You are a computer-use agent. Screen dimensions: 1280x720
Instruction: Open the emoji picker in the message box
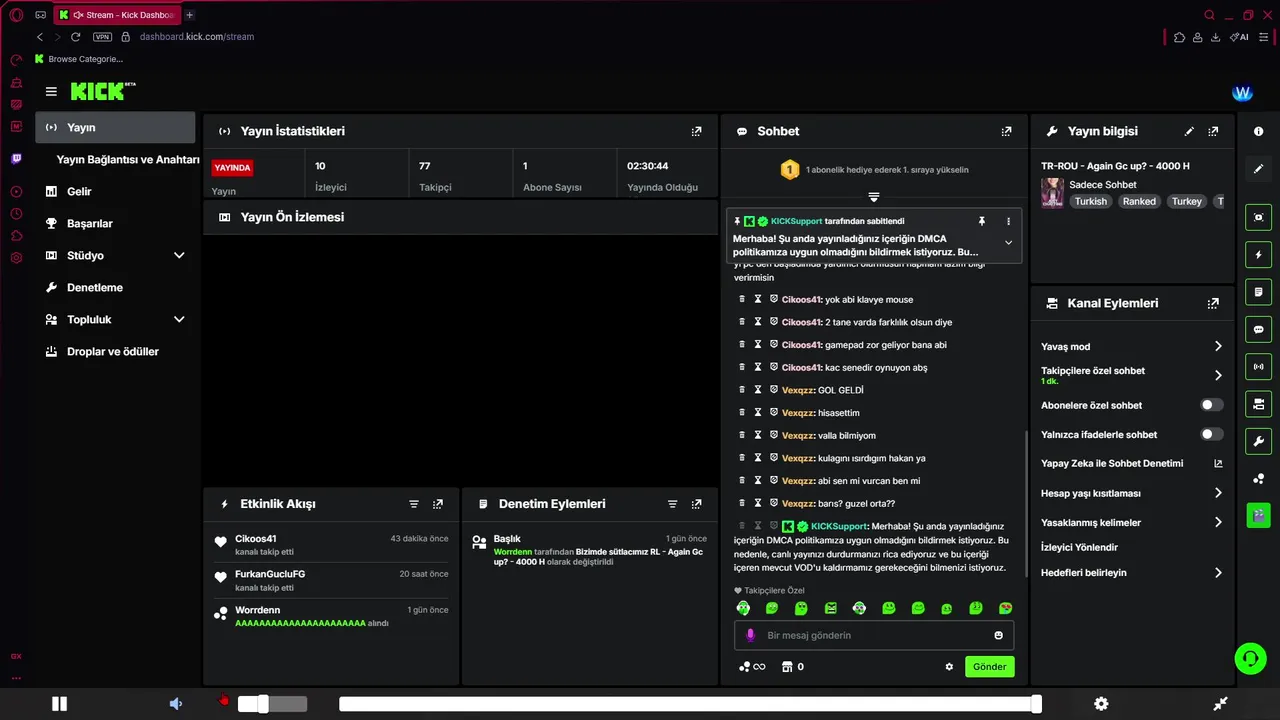point(998,636)
